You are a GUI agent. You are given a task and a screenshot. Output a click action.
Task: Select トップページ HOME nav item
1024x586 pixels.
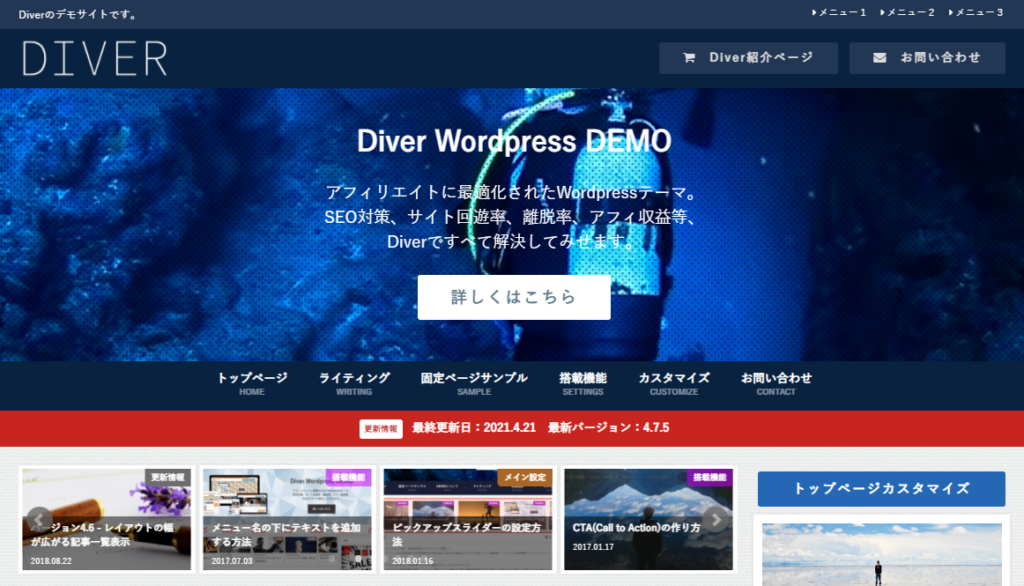tap(252, 383)
